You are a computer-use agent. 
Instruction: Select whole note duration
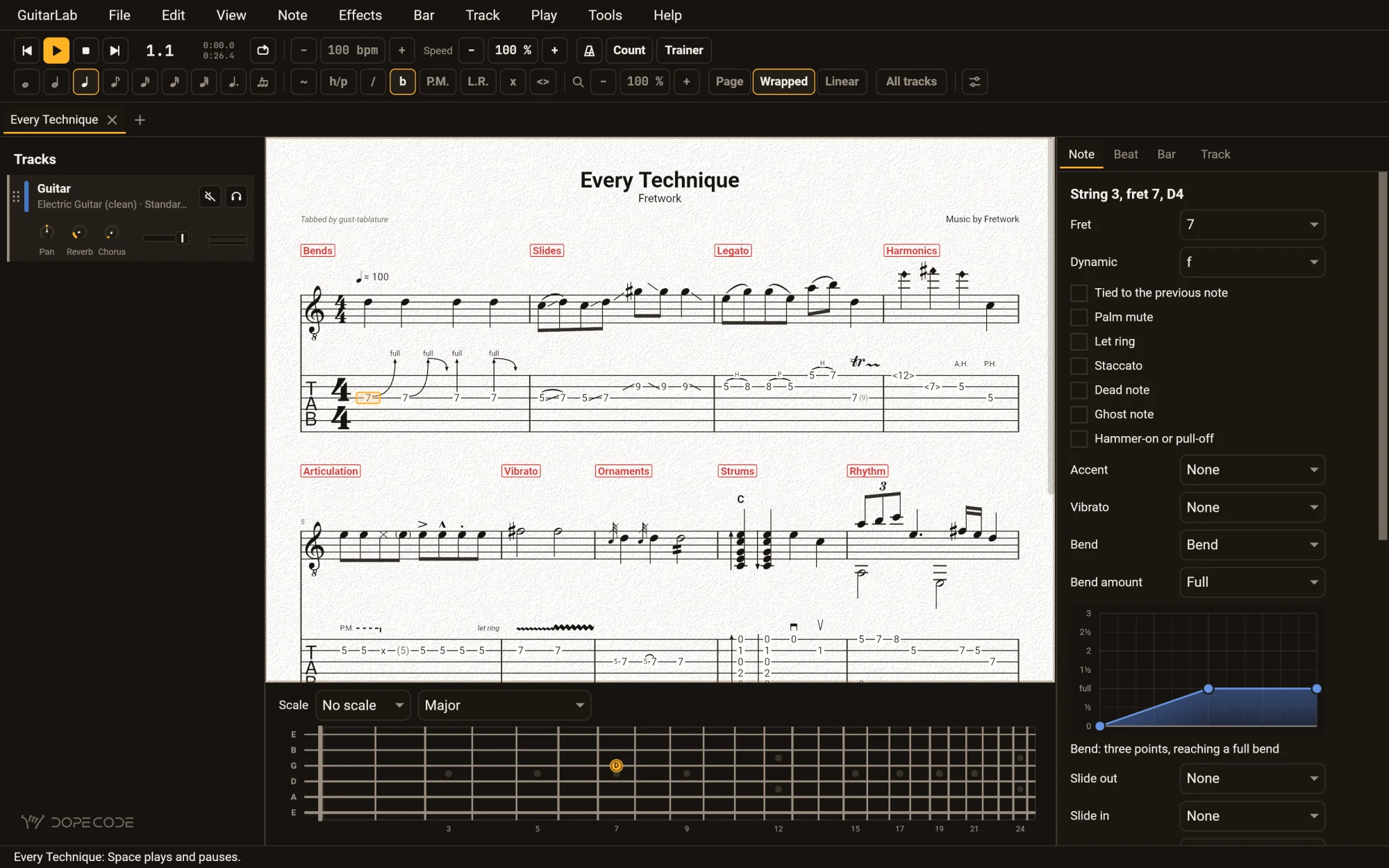(x=26, y=82)
